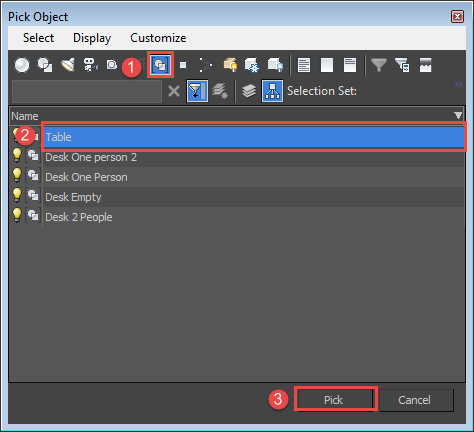Close the Pick Object dialog

457,17
